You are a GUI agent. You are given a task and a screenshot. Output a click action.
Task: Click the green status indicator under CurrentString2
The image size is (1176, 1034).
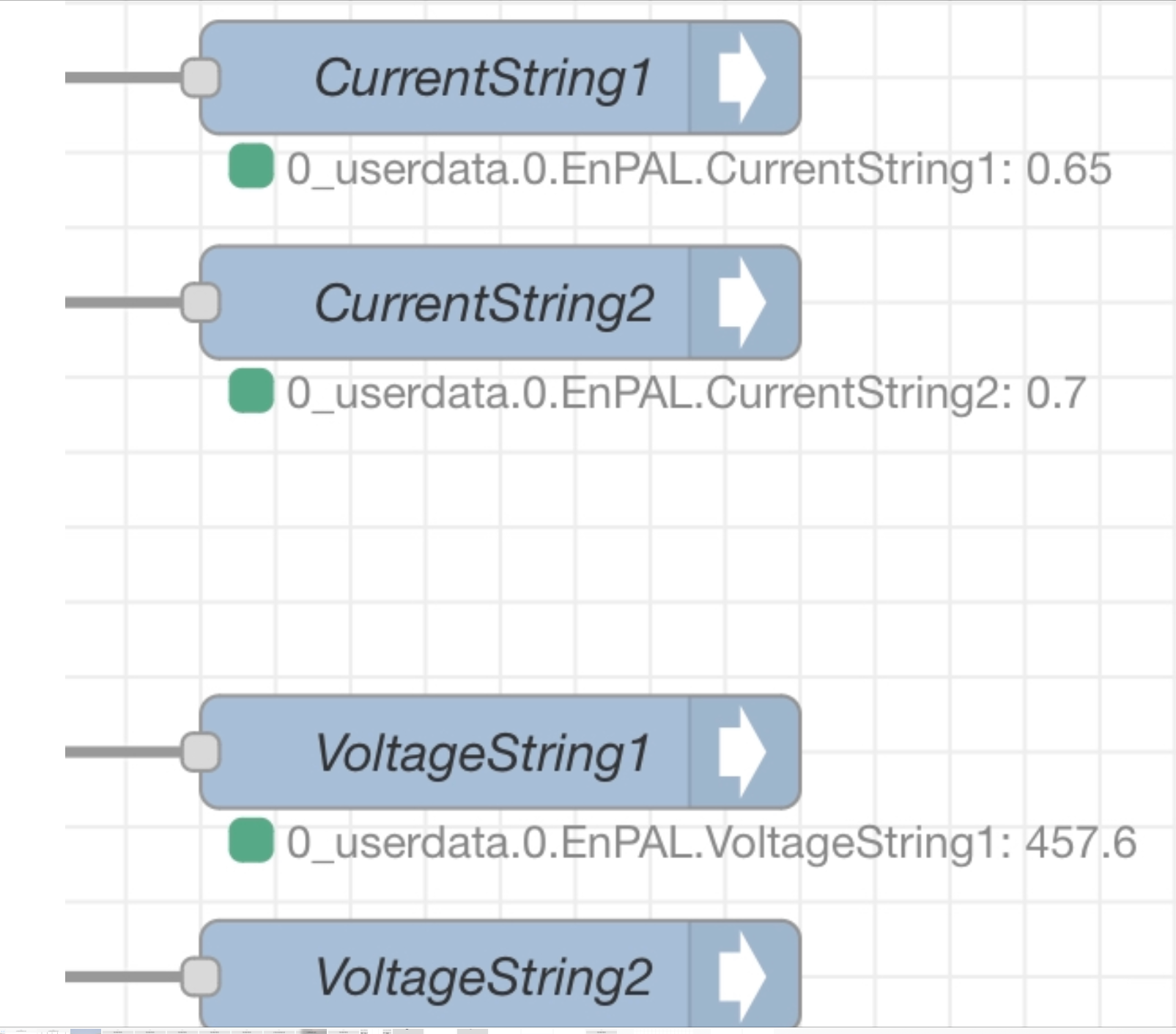click(x=251, y=391)
